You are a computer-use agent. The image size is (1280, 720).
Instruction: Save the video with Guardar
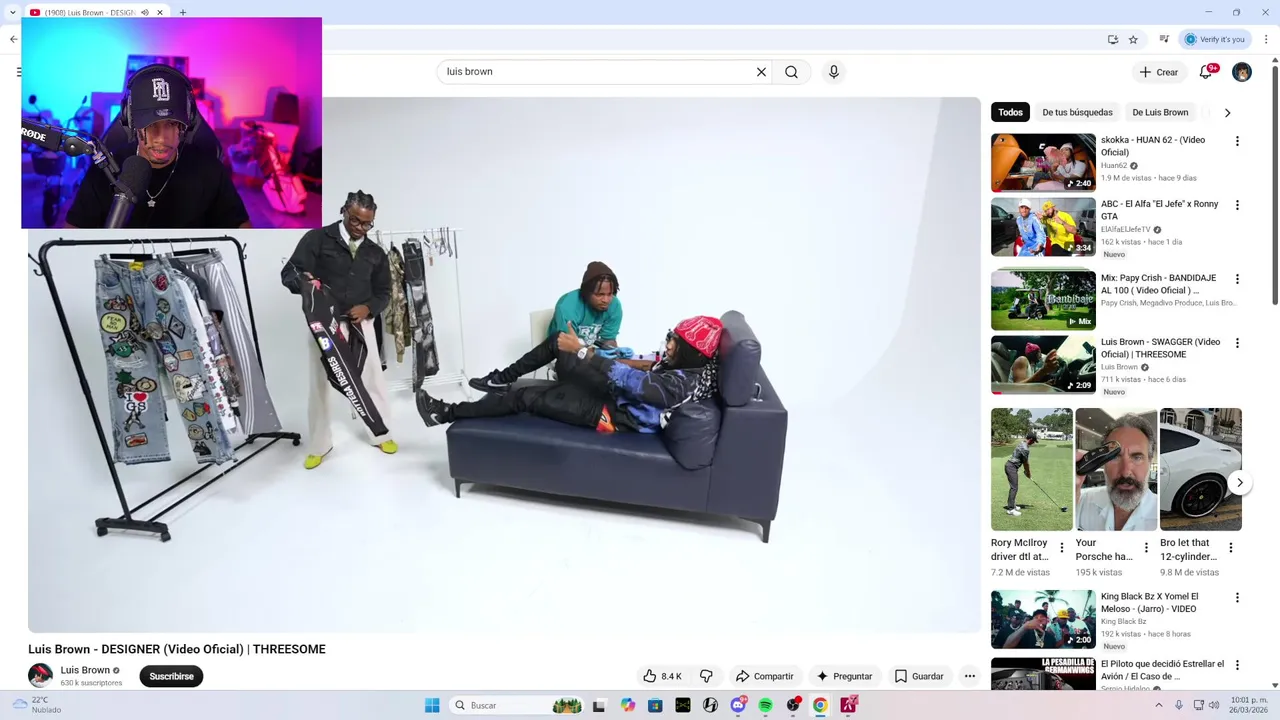pos(919,676)
